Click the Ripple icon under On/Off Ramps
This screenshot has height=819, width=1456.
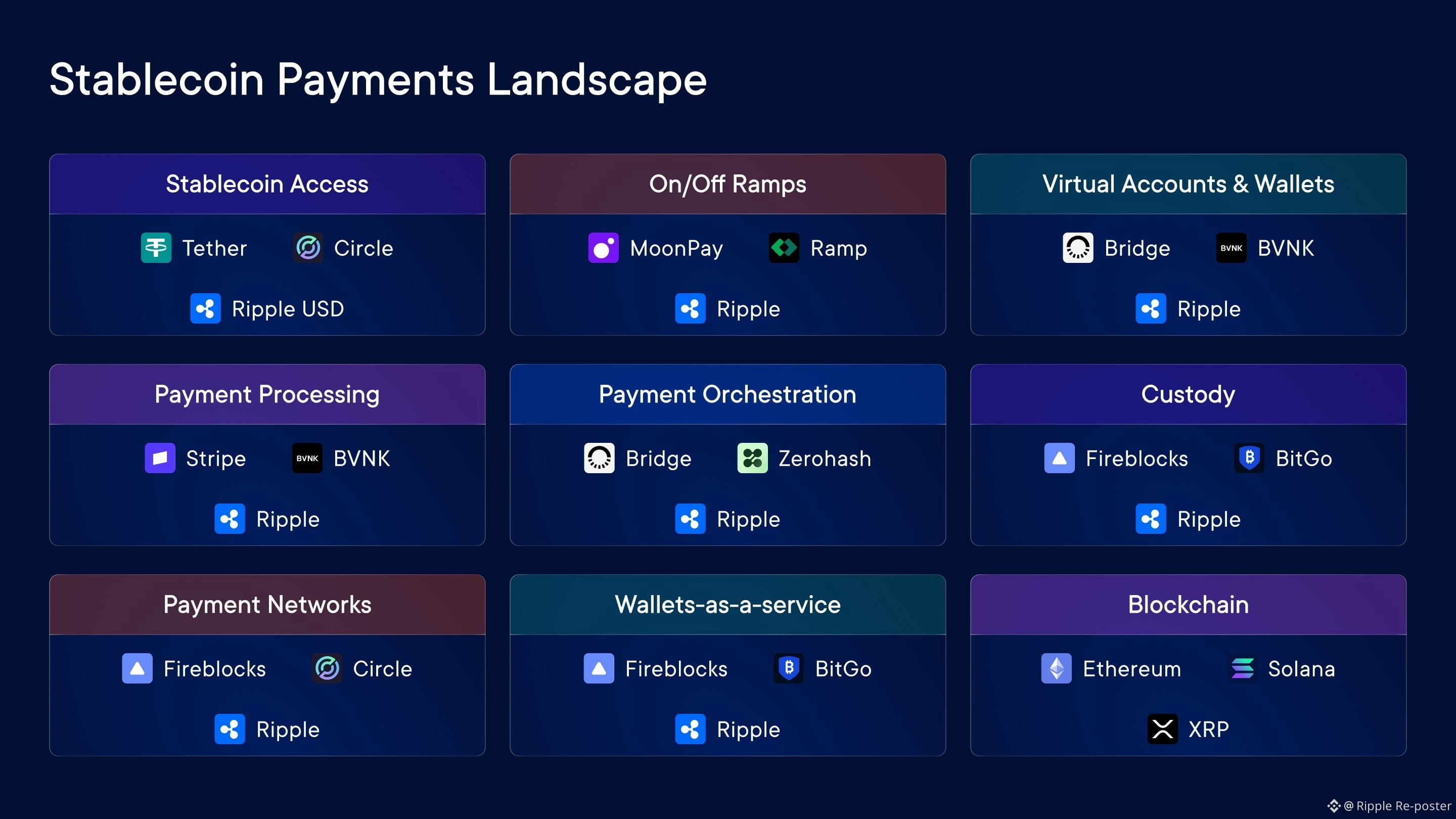[x=690, y=308]
